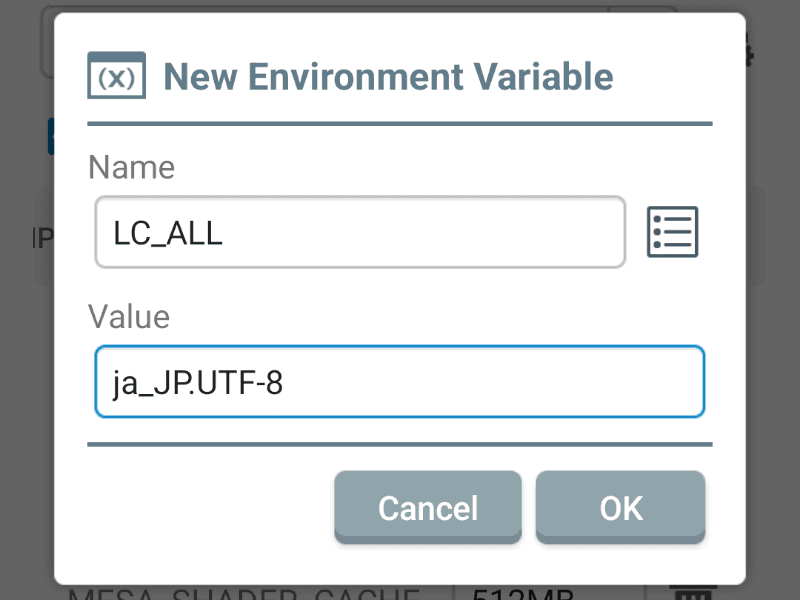Click the (x) environment variable header icon

pyautogui.click(x=117, y=76)
